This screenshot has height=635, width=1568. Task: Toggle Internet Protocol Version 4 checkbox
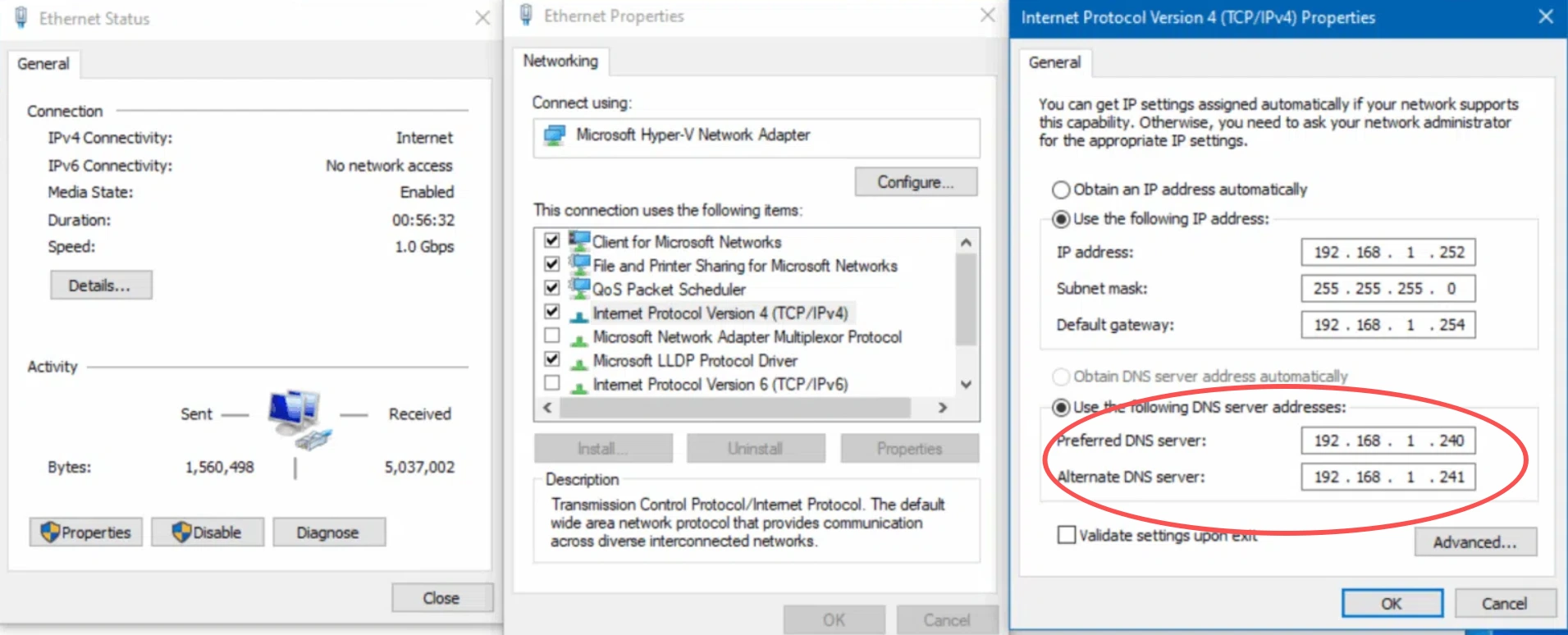pyautogui.click(x=552, y=312)
